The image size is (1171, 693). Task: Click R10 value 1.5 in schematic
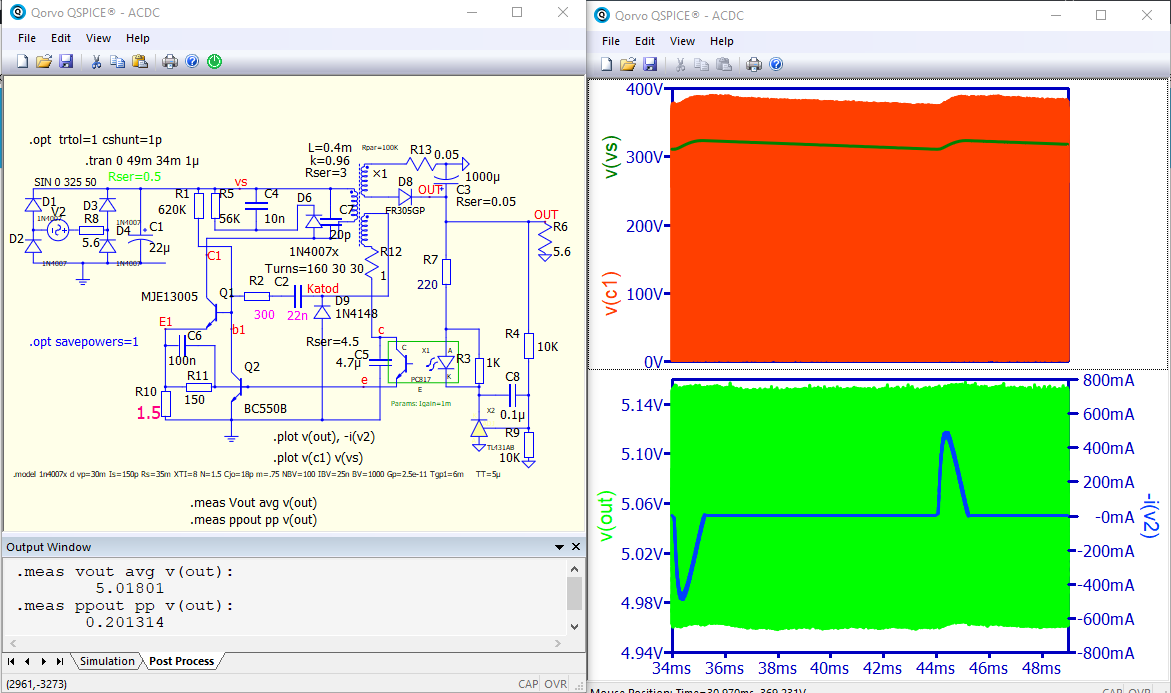[x=149, y=412]
